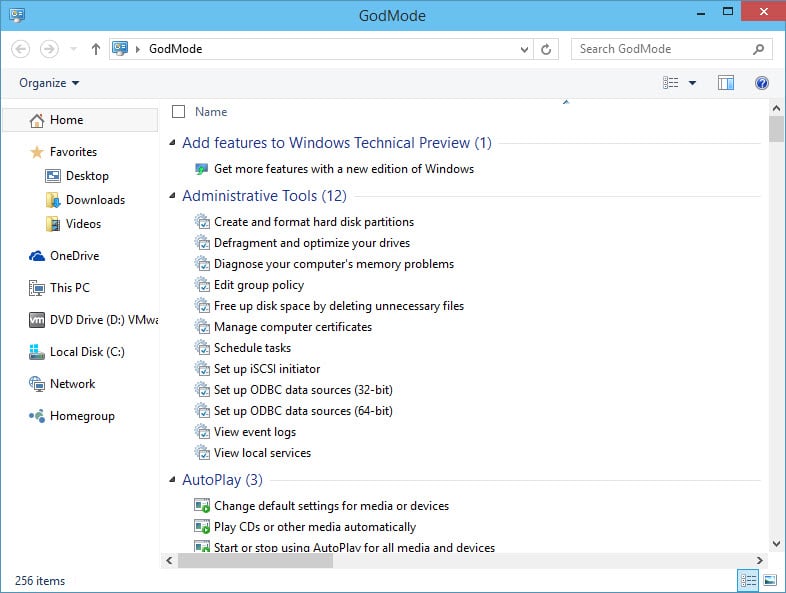The width and height of the screenshot is (786, 593).
Task: Click the Forward navigation arrow
Action: point(49,49)
